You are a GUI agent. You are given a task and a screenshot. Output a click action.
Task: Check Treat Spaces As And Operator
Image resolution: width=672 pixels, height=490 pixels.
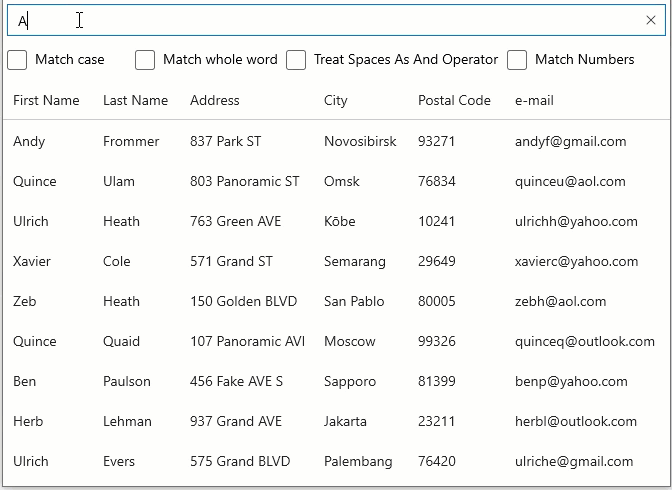pyautogui.click(x=296, y=60)
